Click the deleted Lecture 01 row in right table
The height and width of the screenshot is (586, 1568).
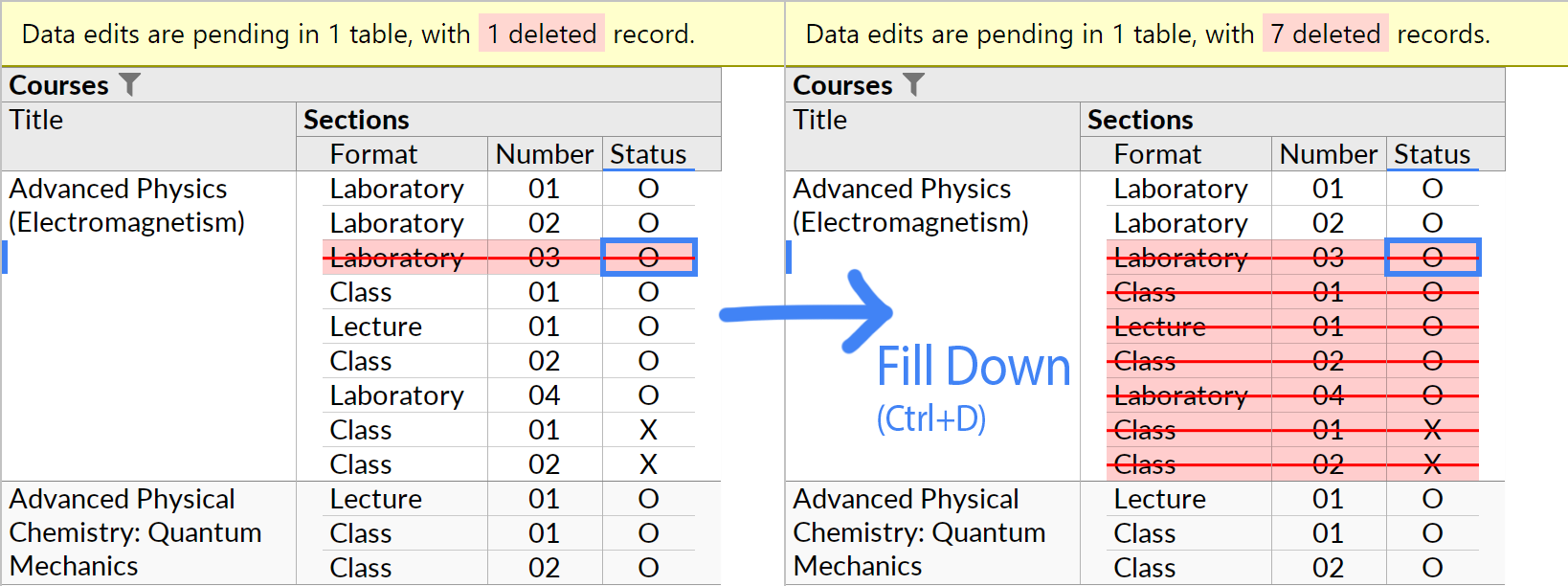[1159, 326]
